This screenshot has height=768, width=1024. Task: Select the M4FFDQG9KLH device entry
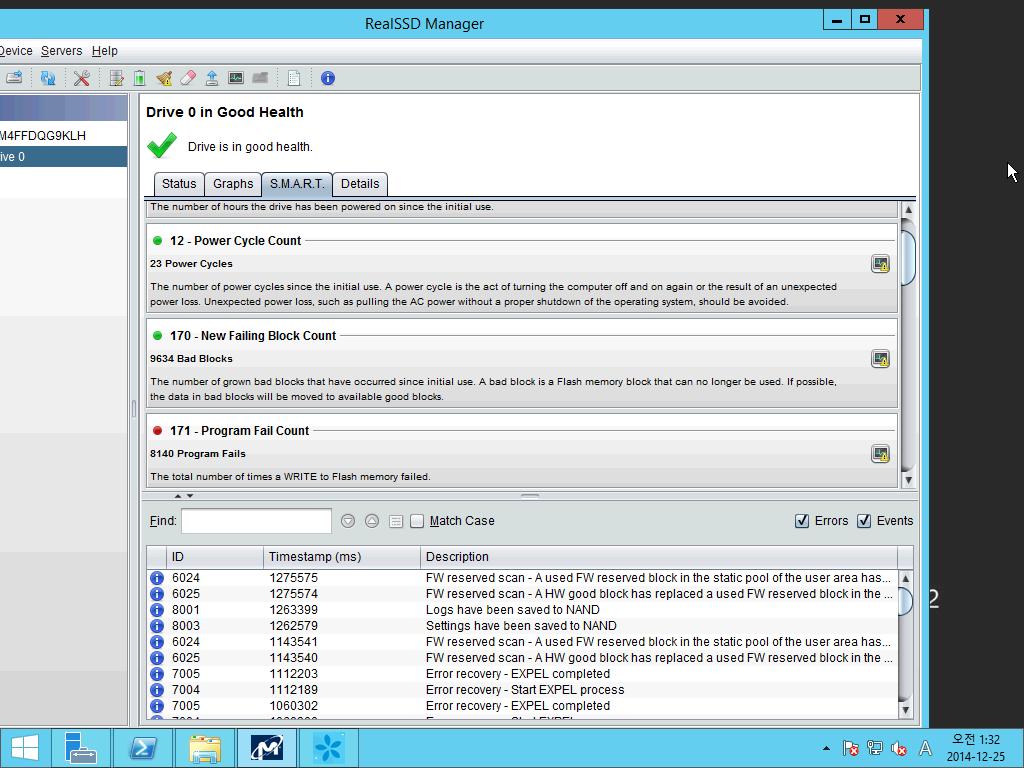pyautogui.click(x=63, y=136)
